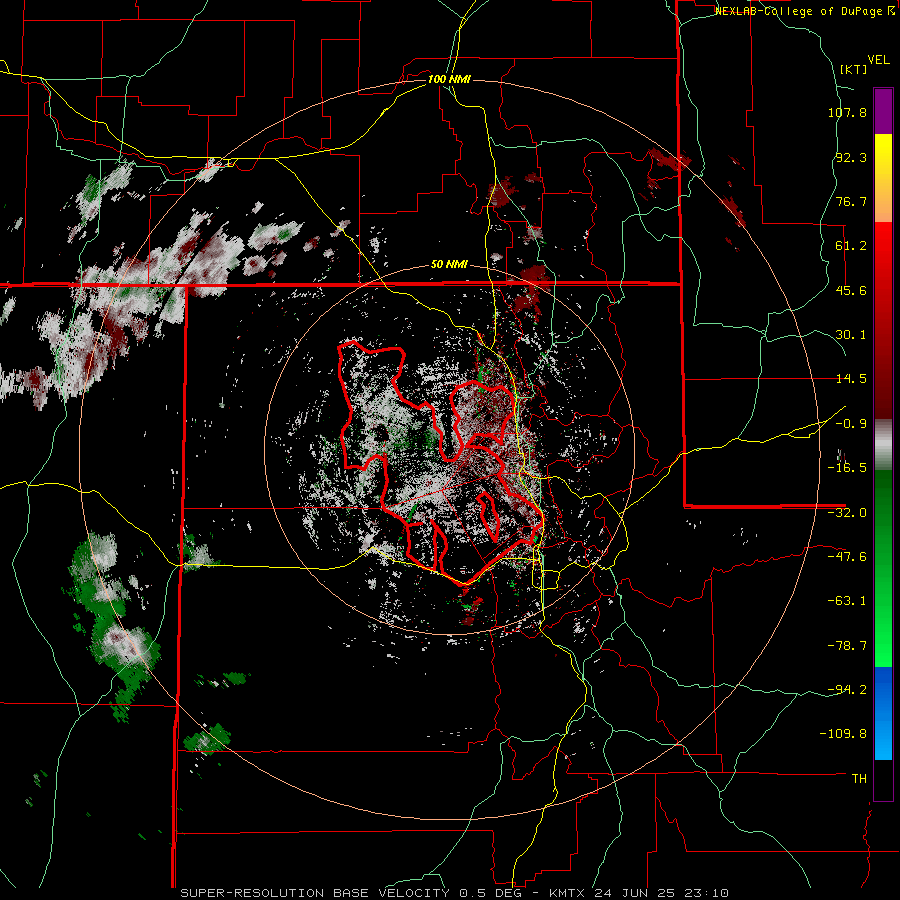Select the -63.1 legend value

click(847, 601)
